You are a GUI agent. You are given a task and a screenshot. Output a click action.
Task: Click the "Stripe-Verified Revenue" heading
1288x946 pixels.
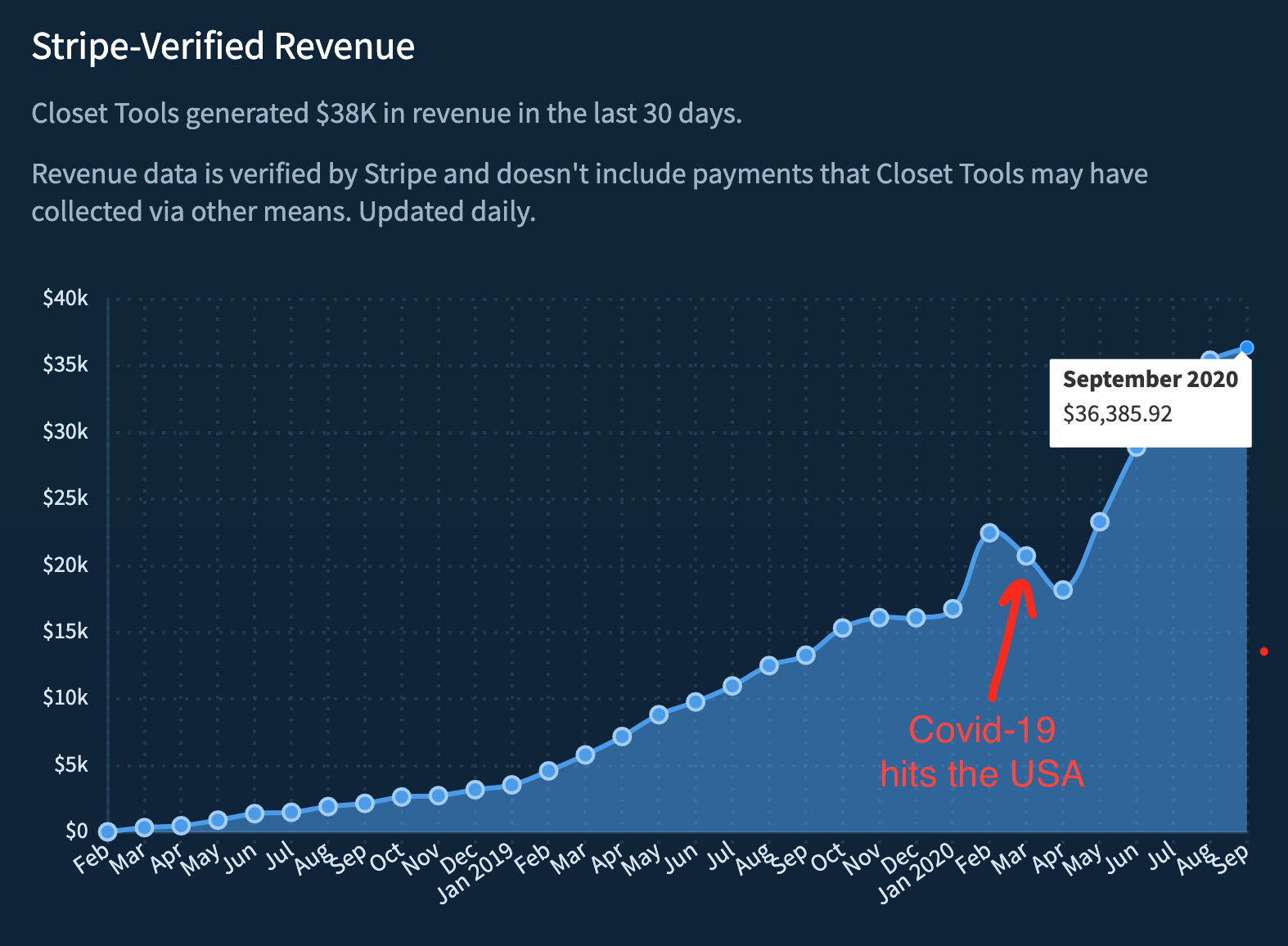click(223, 46)
